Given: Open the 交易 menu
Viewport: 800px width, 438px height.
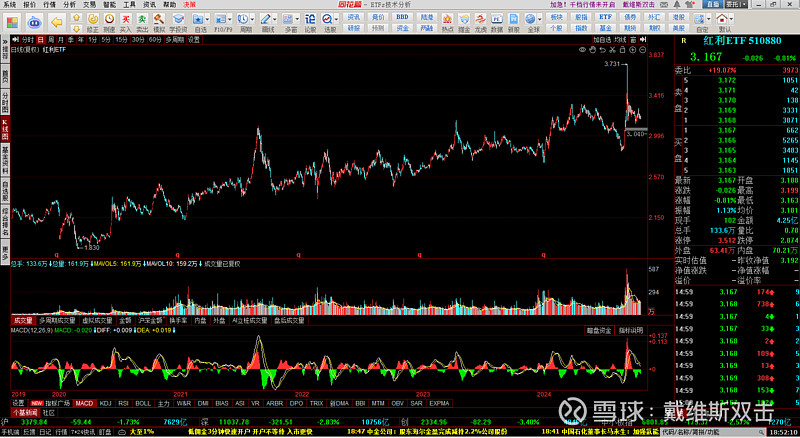Looking at the screenshot, I should pyautogui.click(x=89, y=4).
